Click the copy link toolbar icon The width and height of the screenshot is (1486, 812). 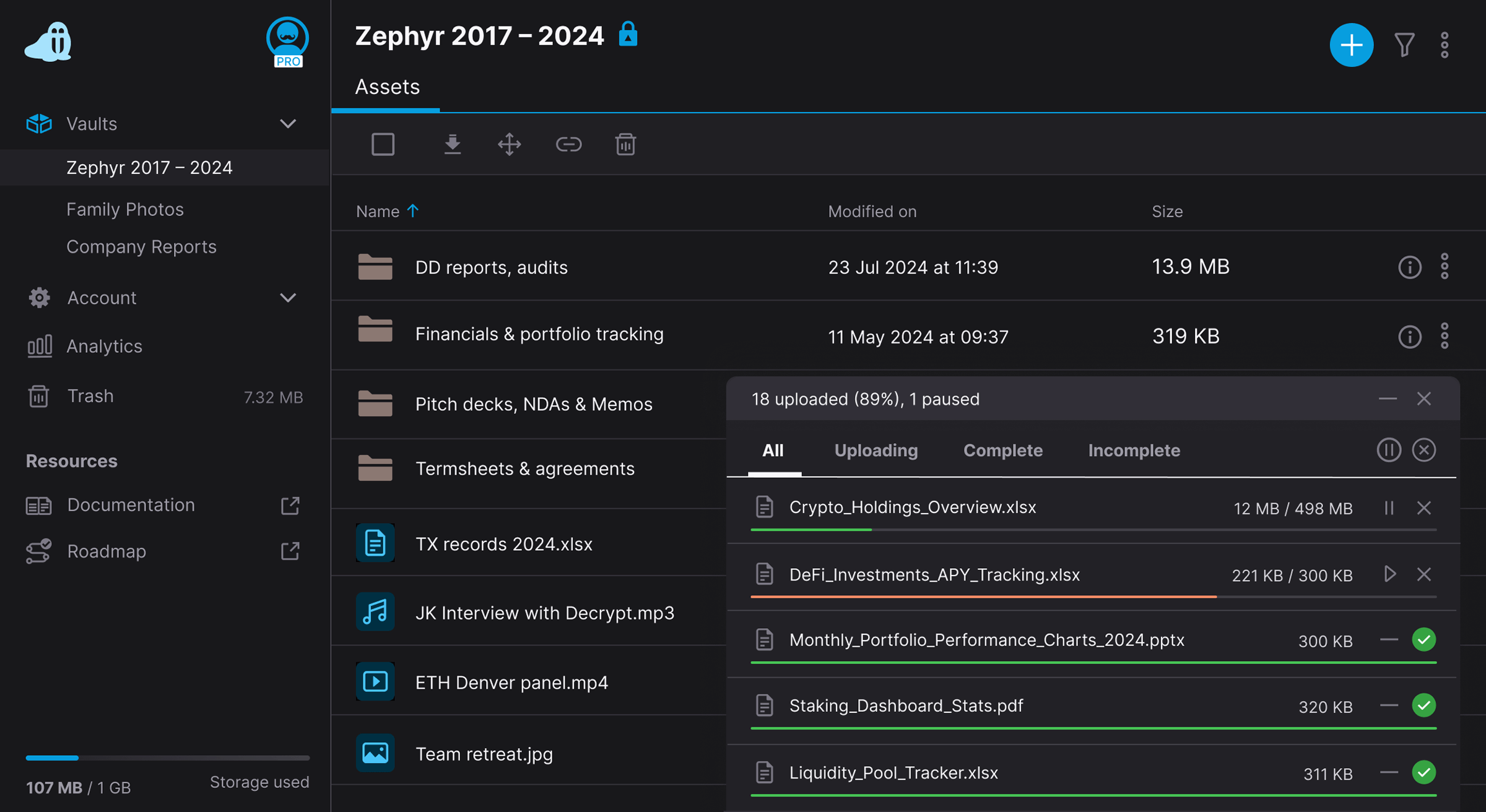(568, 144)
